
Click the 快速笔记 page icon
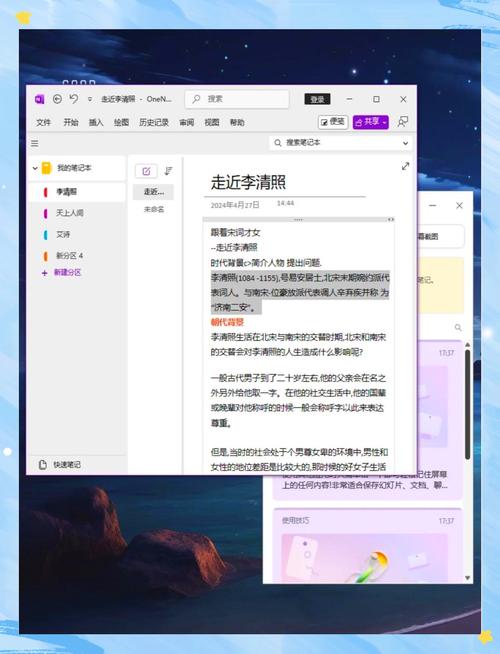click(x=43, y=465)
